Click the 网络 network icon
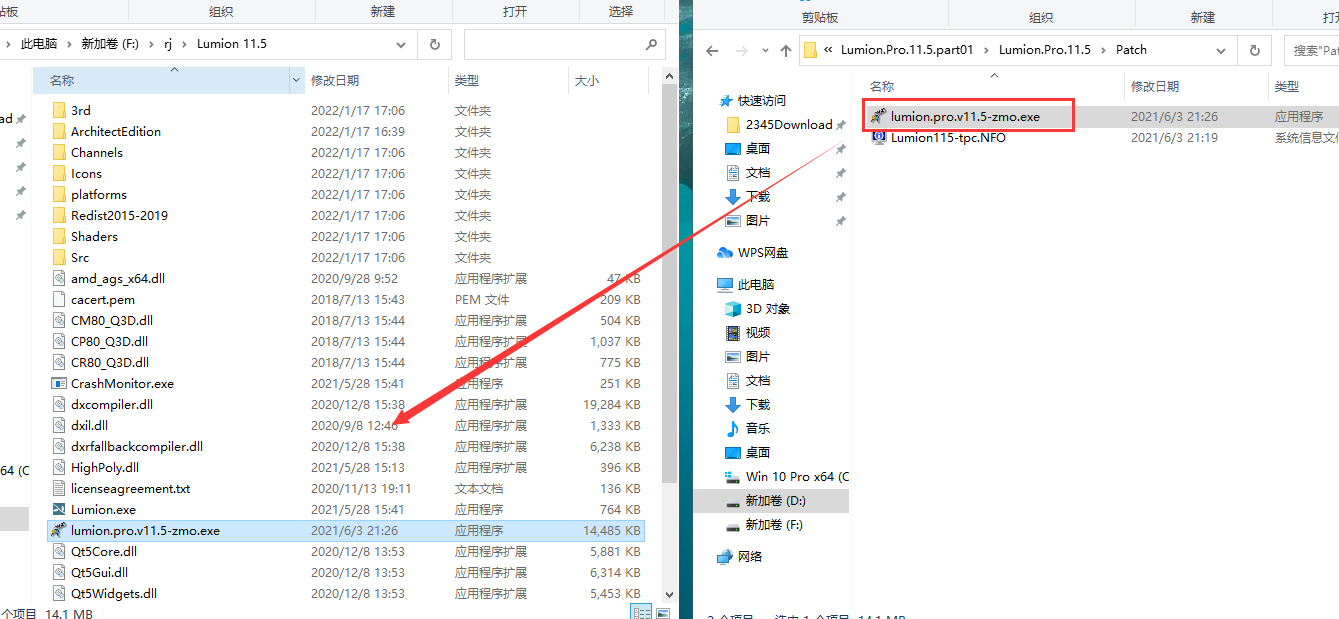 [727, 557]
